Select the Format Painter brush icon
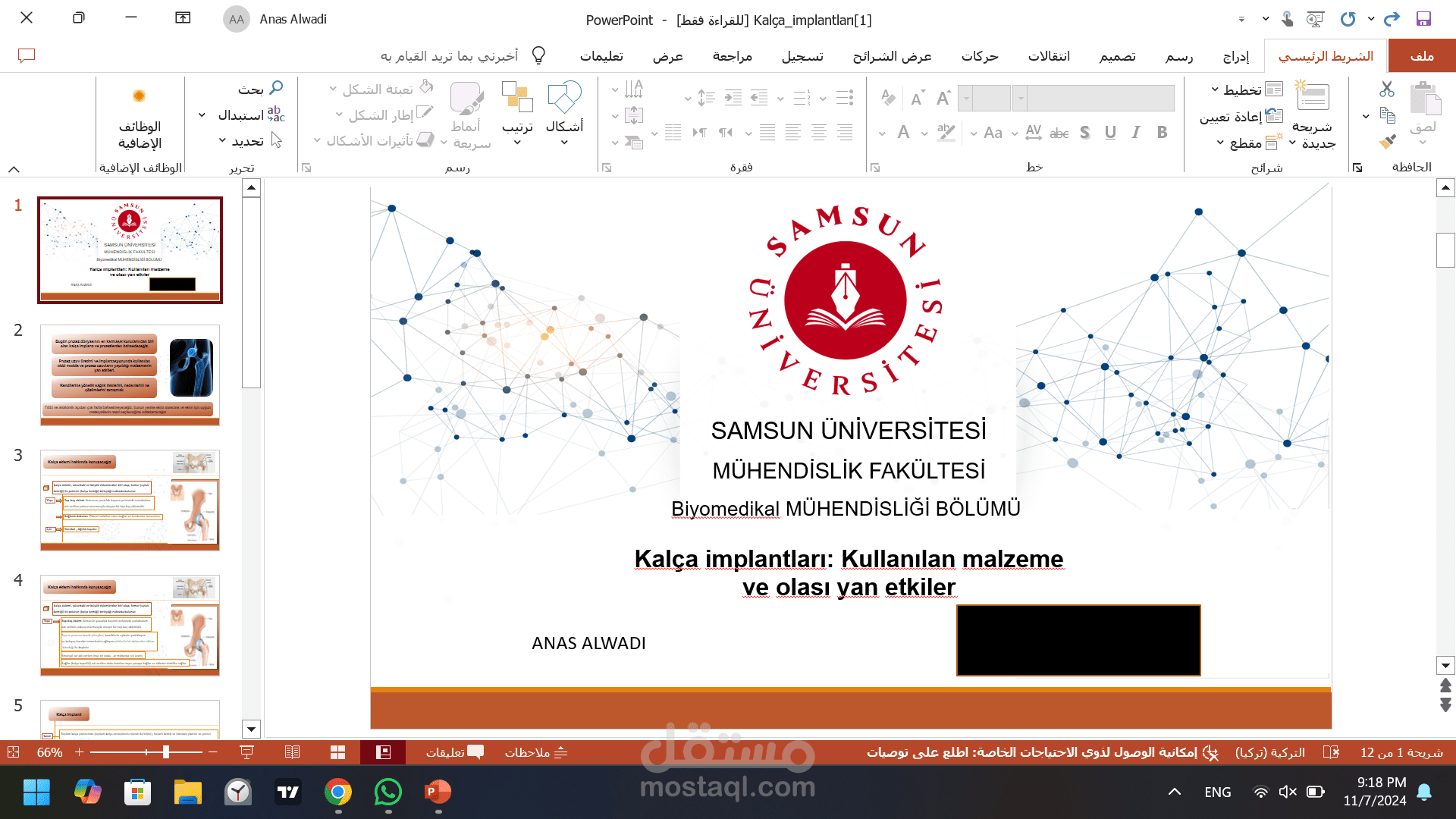 pos(1387,142)
